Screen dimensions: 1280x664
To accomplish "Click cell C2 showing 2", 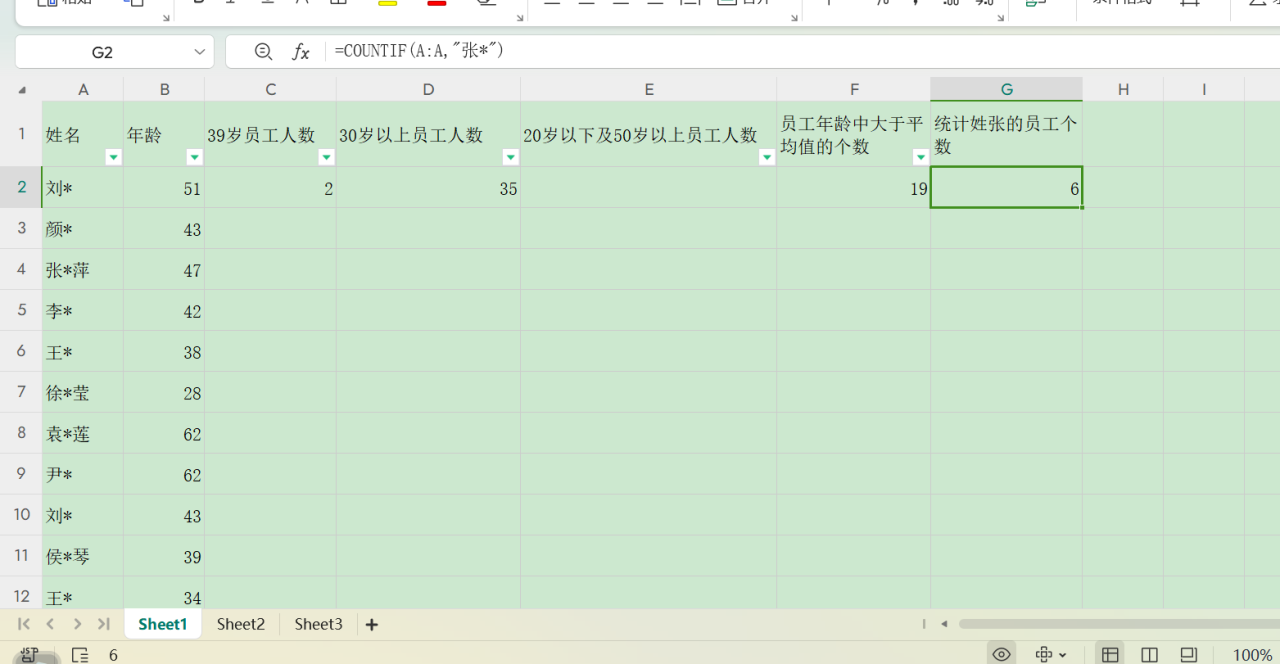I will pyautogui.click(x=271, y=188).
